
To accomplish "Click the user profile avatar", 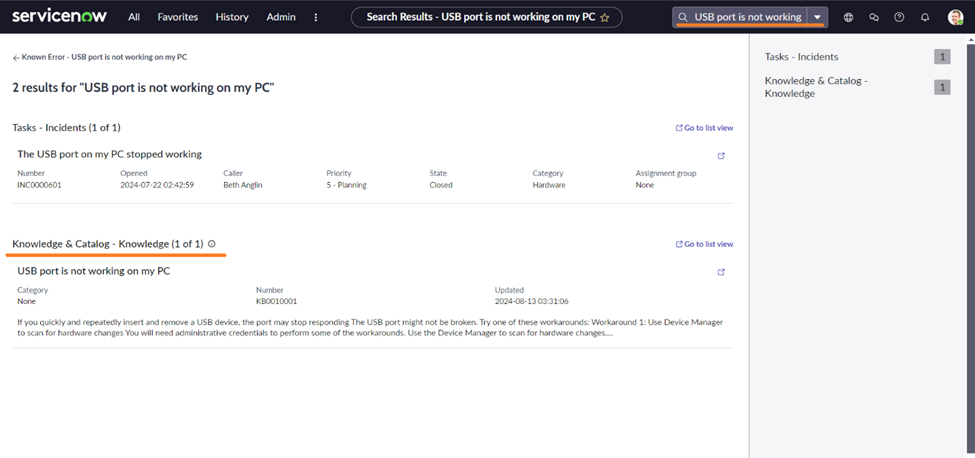I will [x=955, y=17].
